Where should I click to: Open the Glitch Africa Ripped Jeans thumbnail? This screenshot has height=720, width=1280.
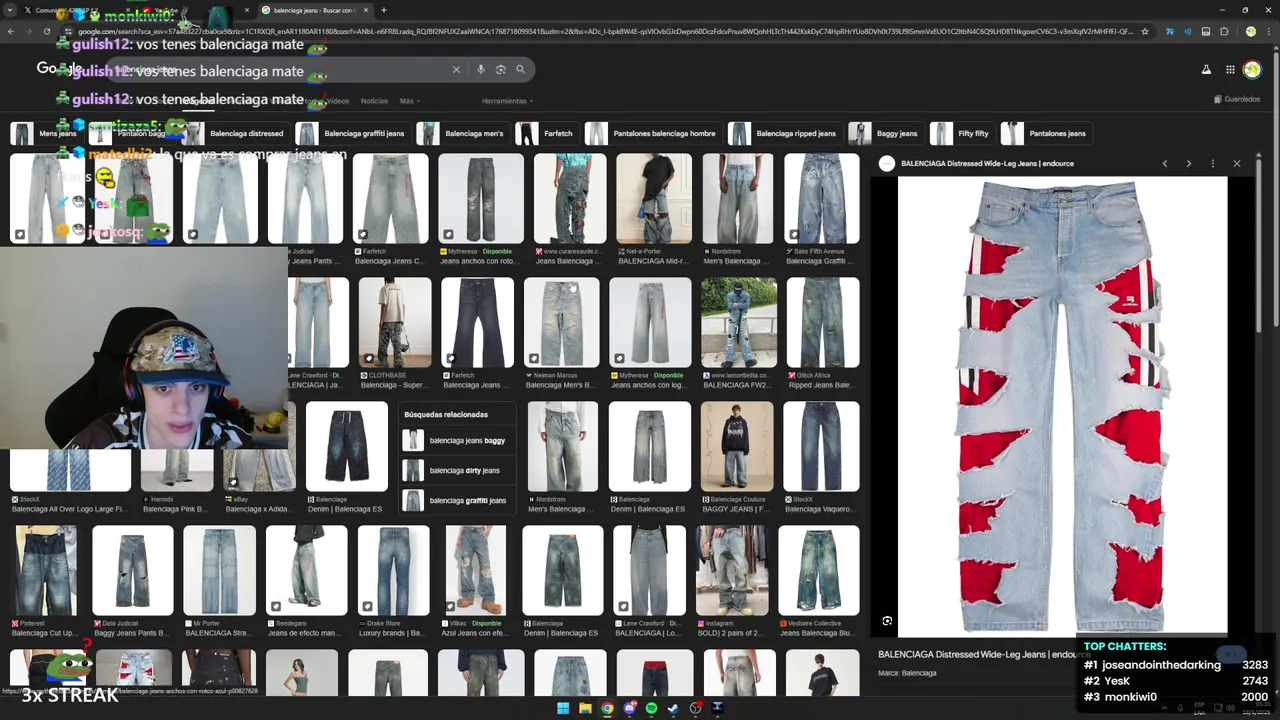pos(822,322)
